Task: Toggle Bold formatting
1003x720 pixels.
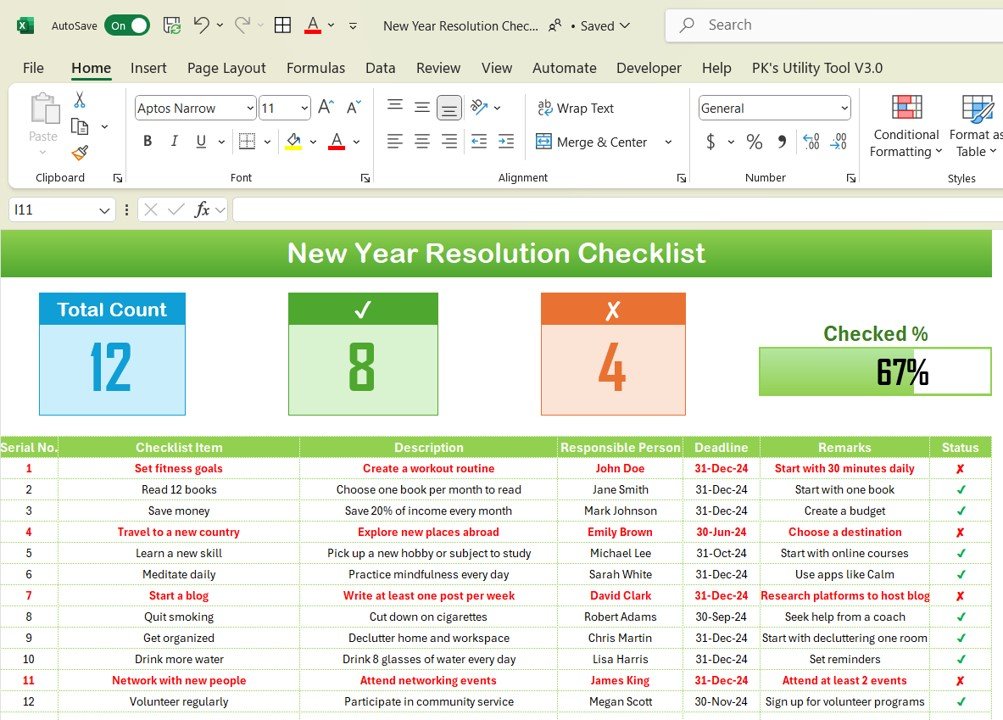Action: [148, 141]
